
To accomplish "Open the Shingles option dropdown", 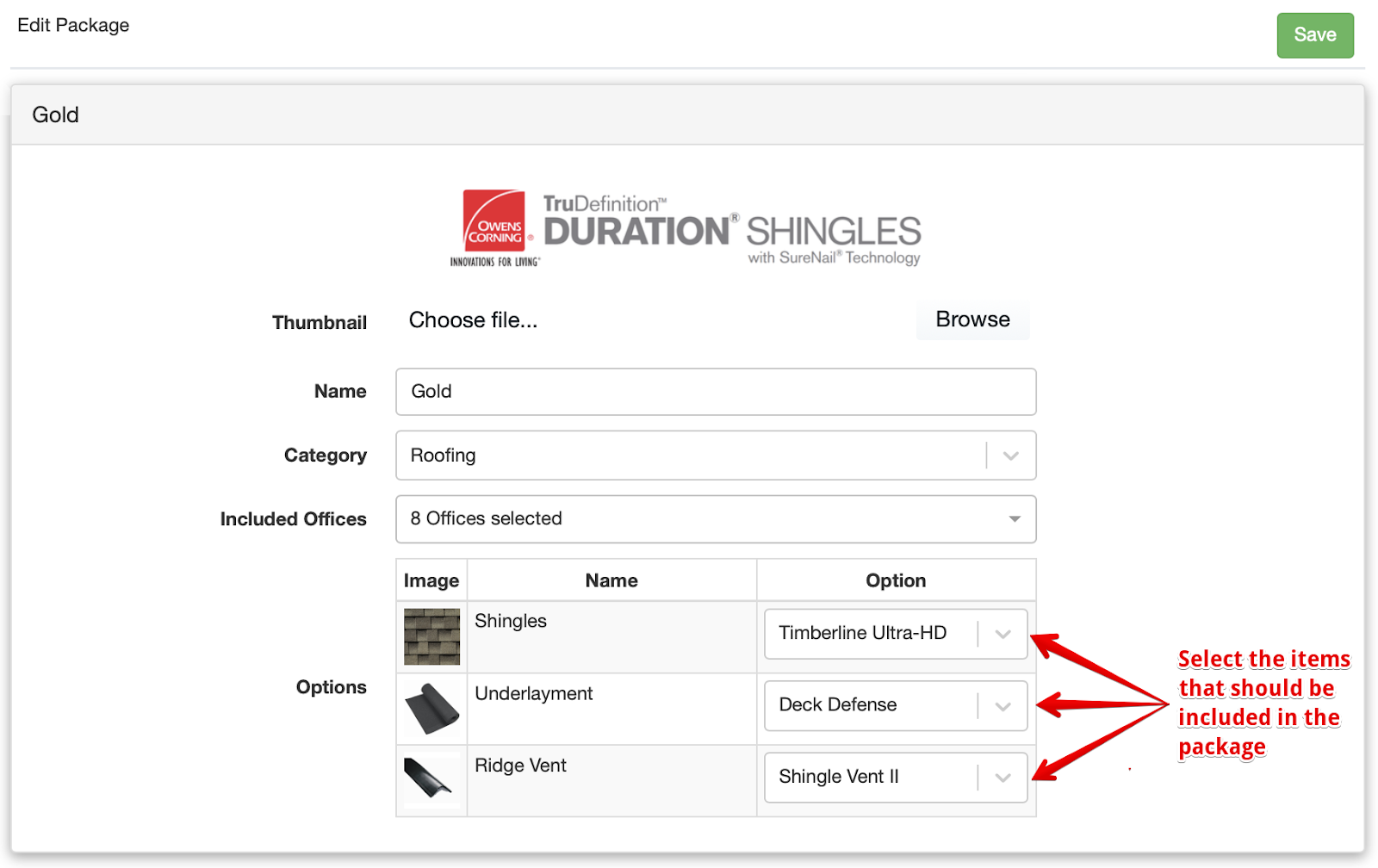I will 896,634.
